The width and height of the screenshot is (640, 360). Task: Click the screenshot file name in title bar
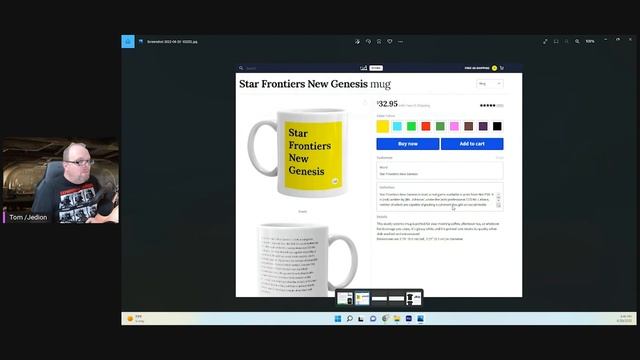click(172, 42)
